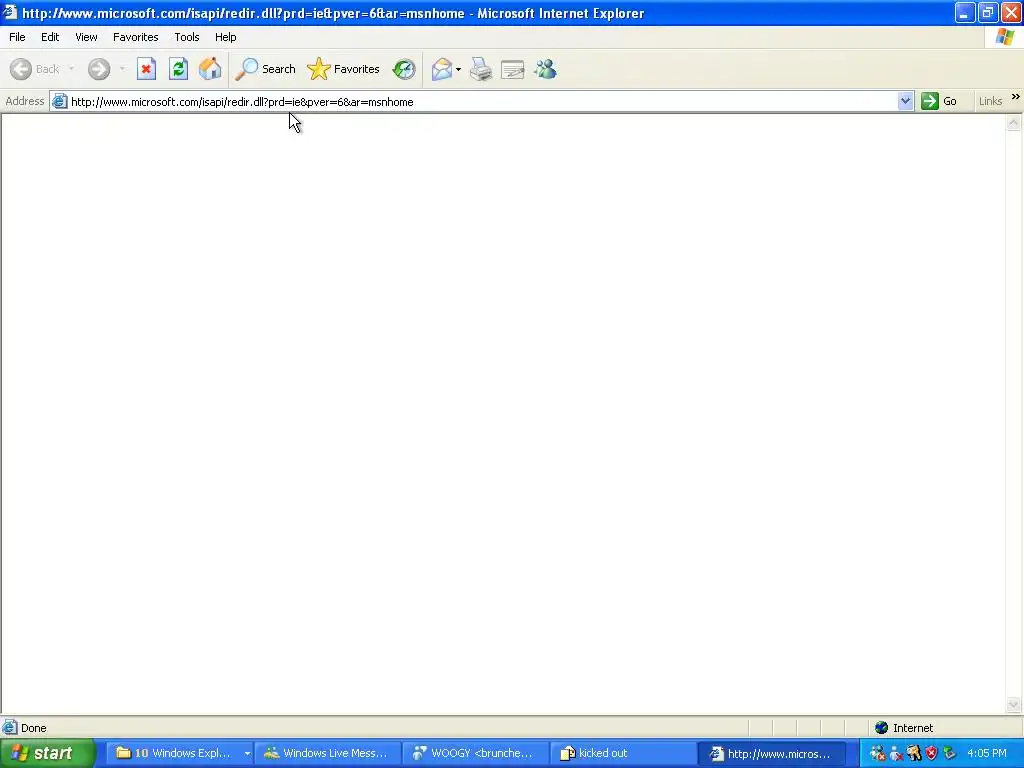Print the page with the printer icon
1024x768 pixels.
[x=481, y=69]
